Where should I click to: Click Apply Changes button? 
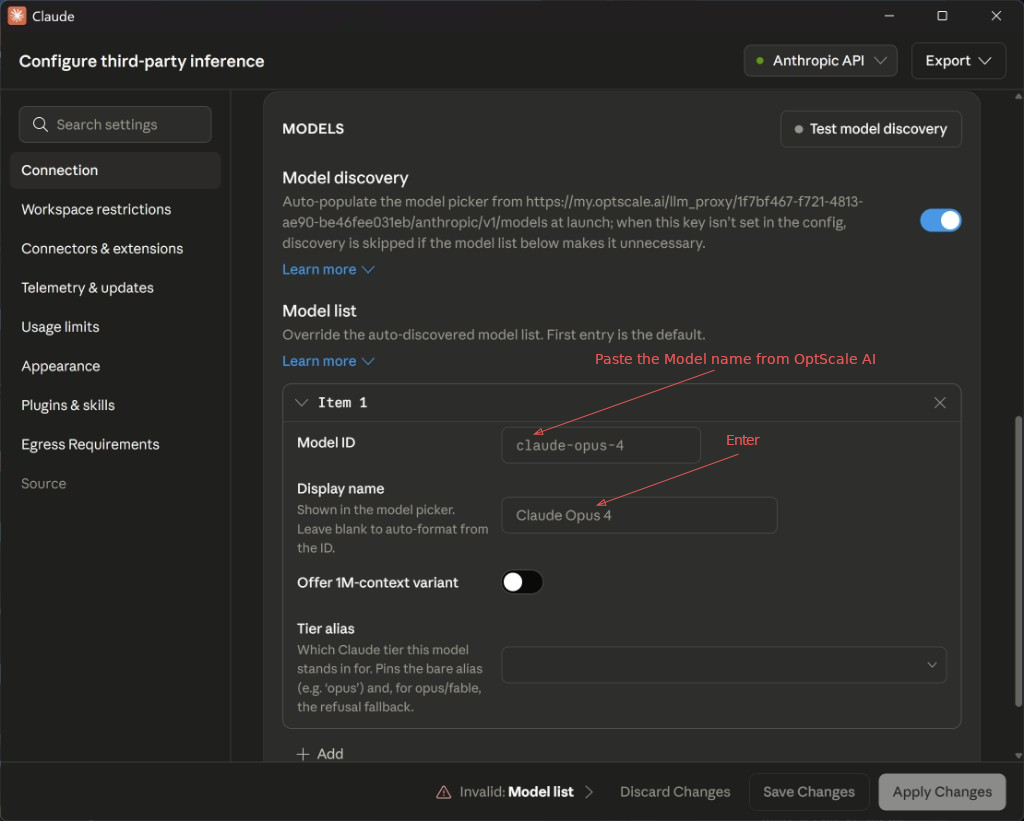pos(942,792)
